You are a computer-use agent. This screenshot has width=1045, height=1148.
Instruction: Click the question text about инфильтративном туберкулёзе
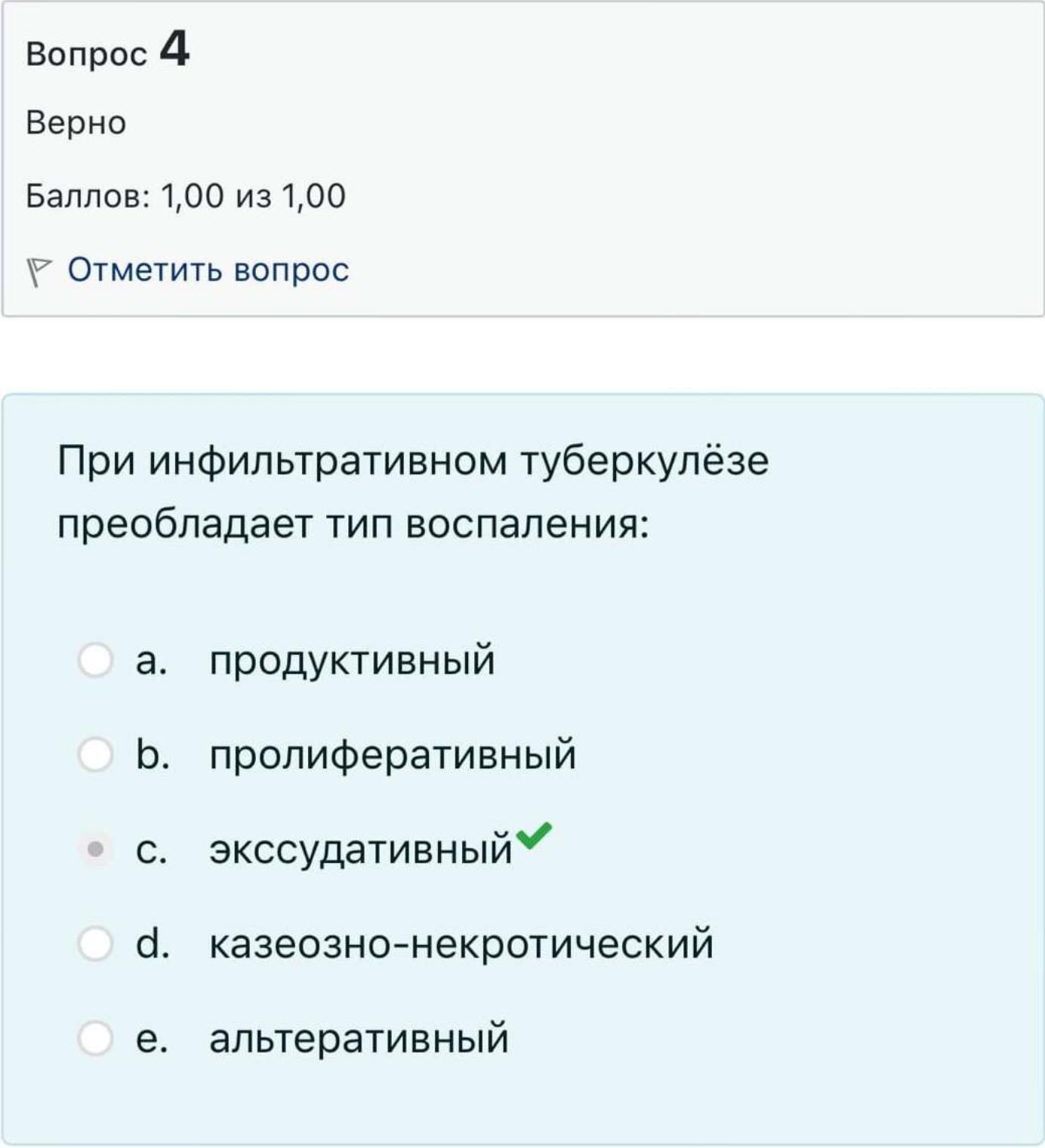click(413, 492)
